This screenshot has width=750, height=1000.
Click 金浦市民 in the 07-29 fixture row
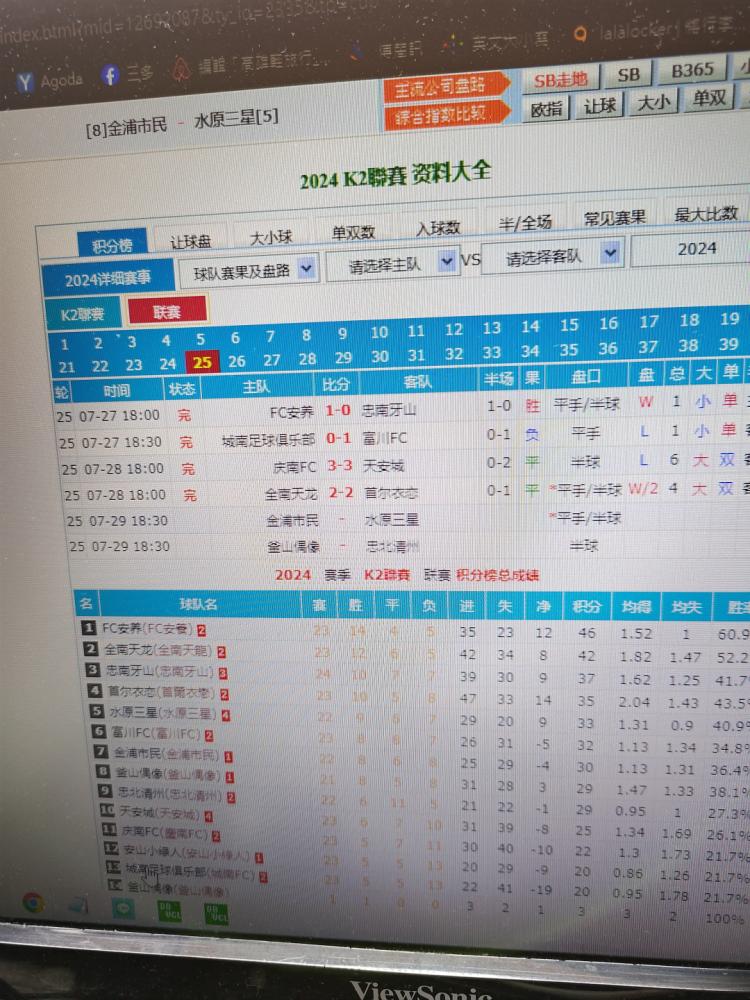292,520
